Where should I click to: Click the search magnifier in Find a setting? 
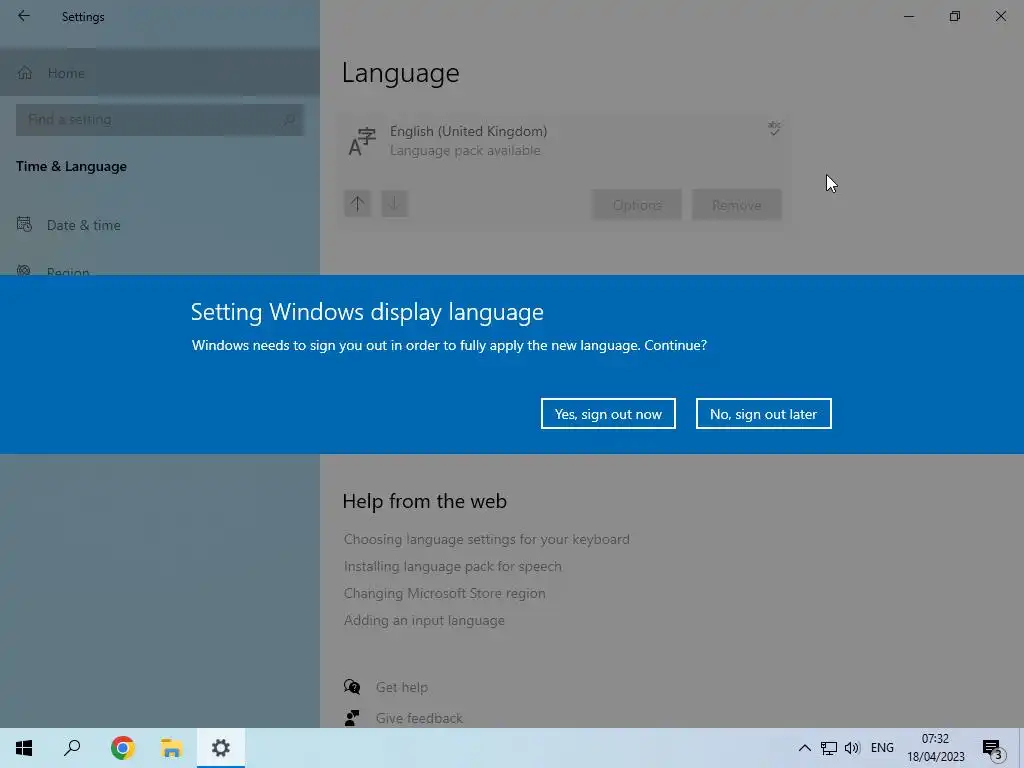tap(289, 120)
